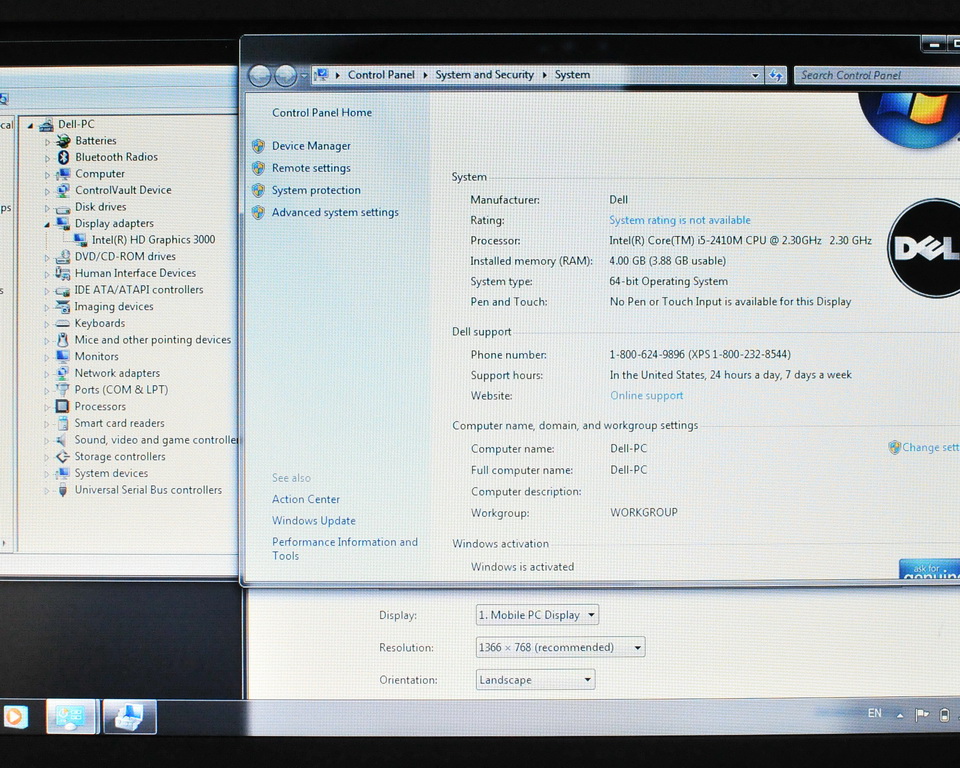The image size is (960, 768).
Task: Collapse the Dell-PC root node
Action: [x=30, y=125]
